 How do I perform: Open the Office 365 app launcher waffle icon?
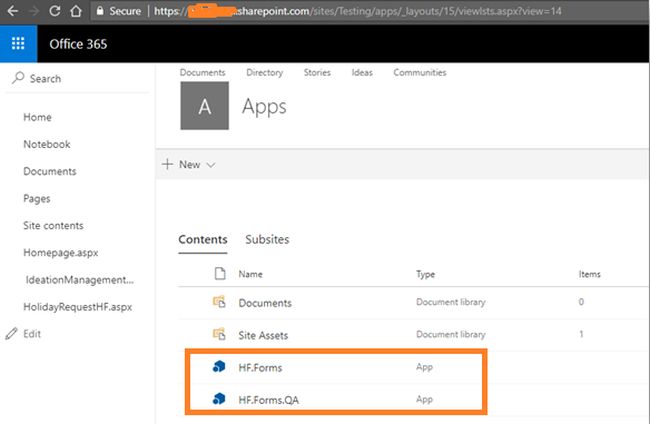pyautogui.click(x=18, y=44)
